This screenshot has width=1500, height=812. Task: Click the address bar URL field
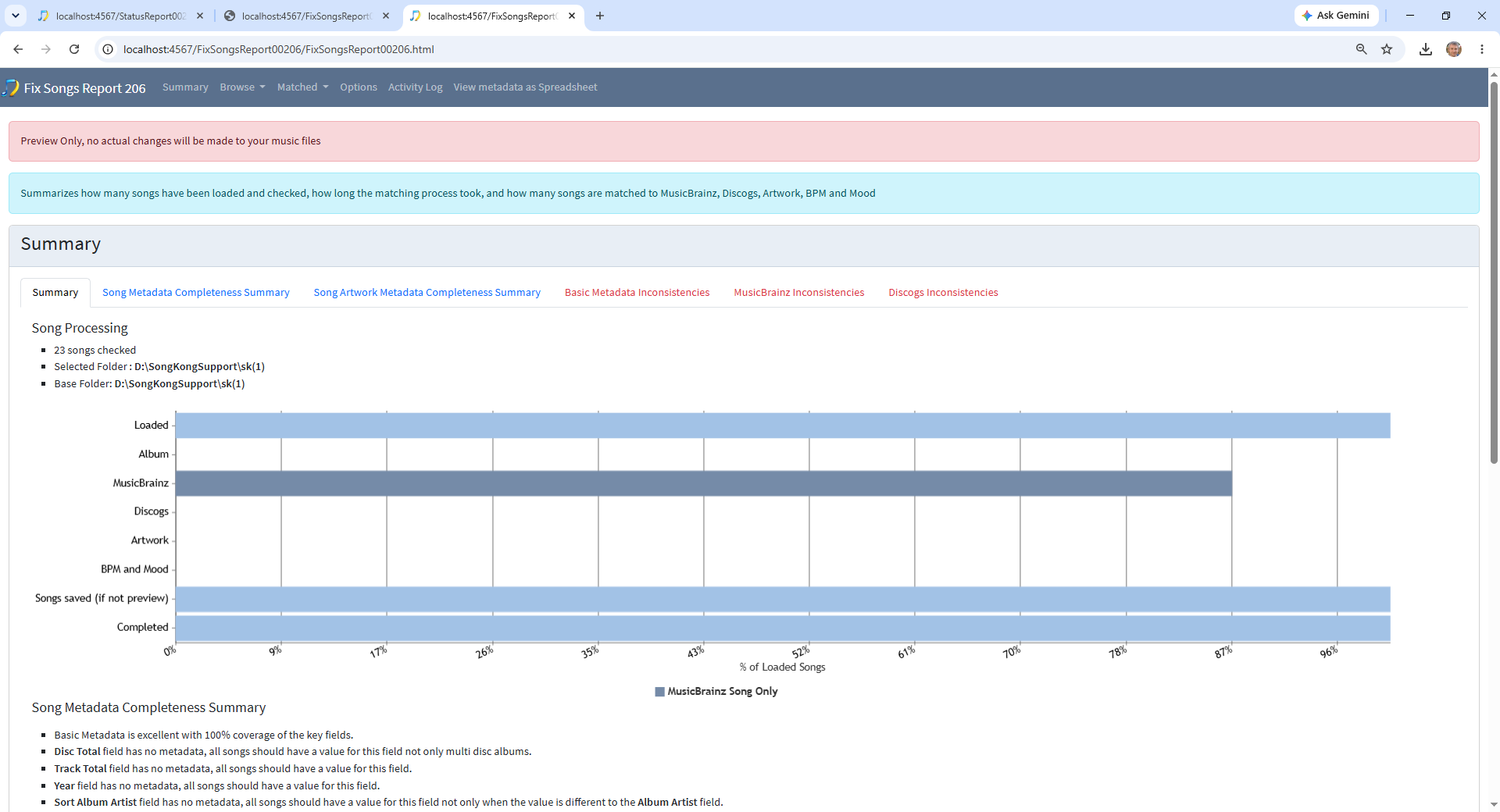pos(734,49)
